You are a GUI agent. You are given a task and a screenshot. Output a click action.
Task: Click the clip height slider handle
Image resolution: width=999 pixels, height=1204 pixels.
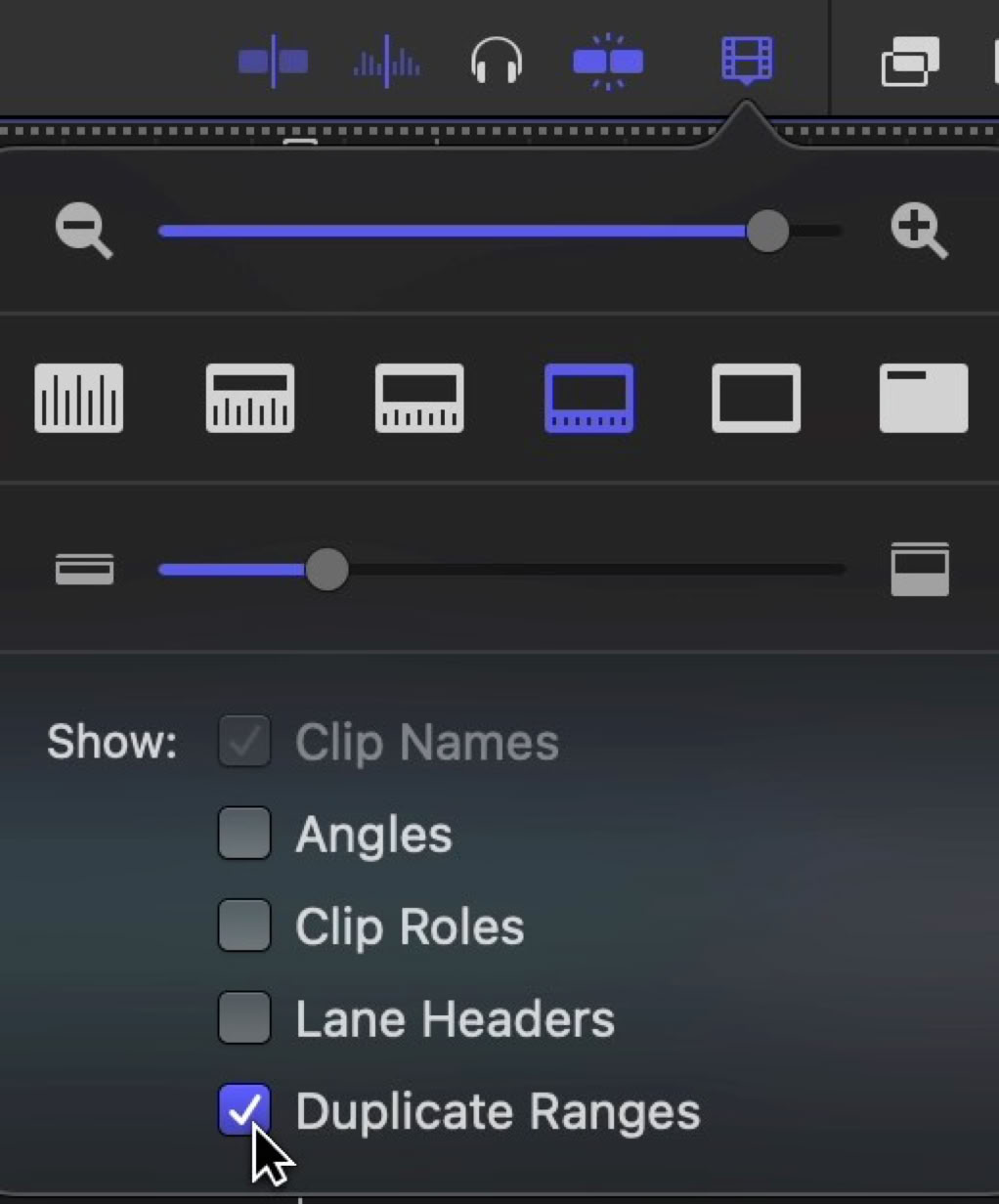(x=326, y=569)
